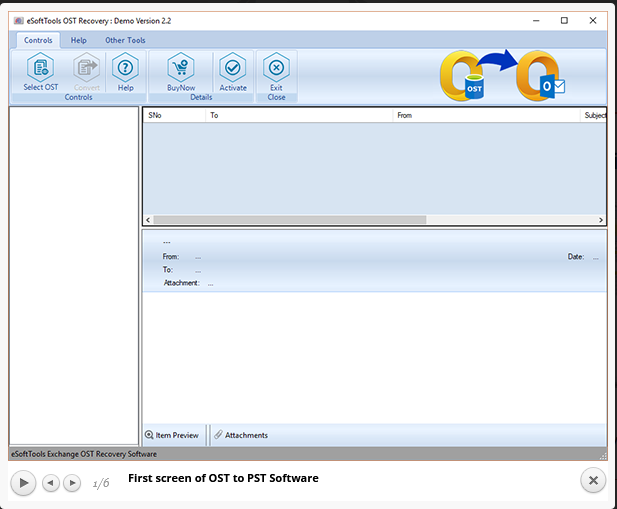Screen dimensions: 617x509
Task: Click the horizontal scrollbar thumb
Action: point(290,220)
